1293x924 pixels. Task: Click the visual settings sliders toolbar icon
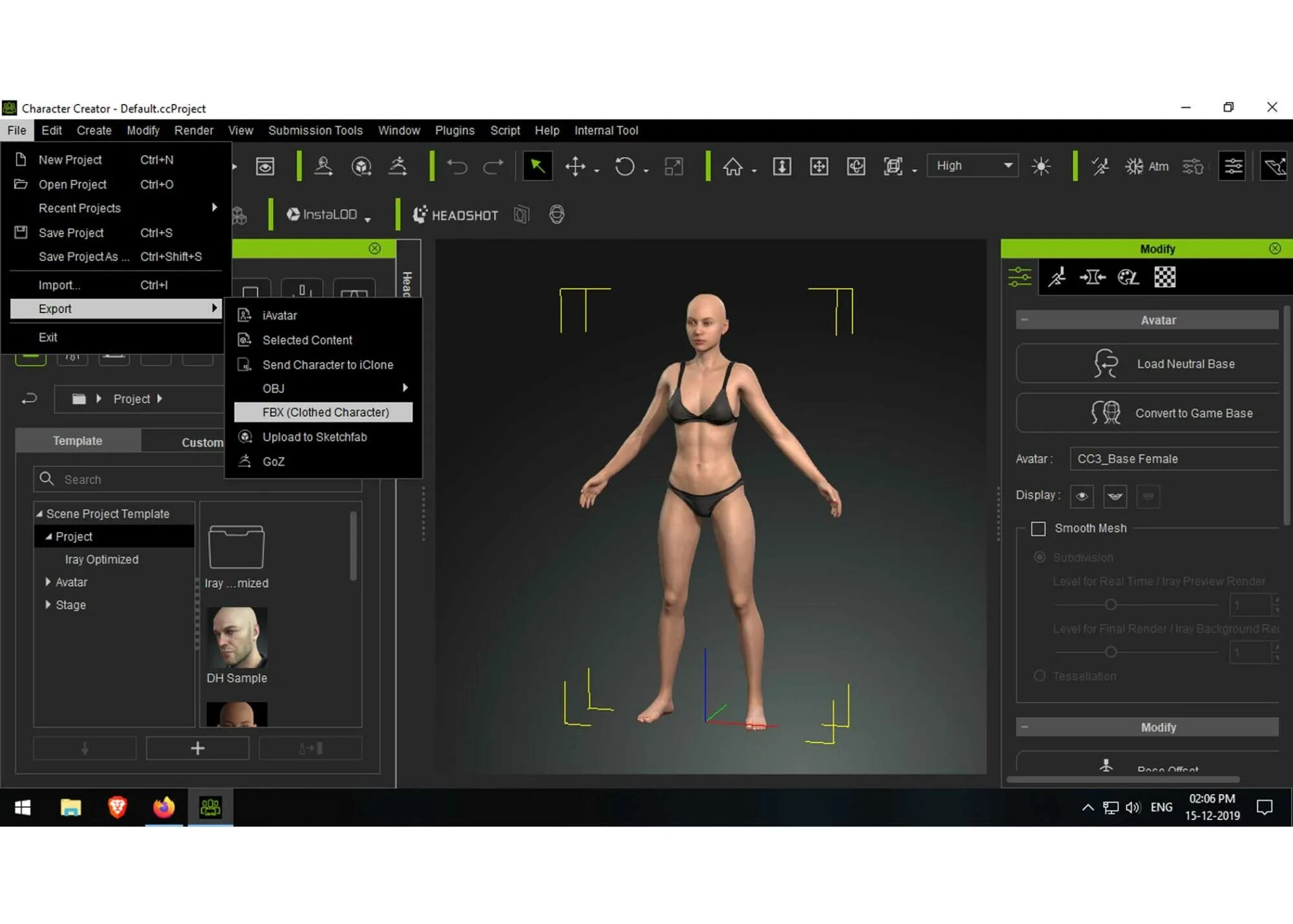click(1233, 166)
